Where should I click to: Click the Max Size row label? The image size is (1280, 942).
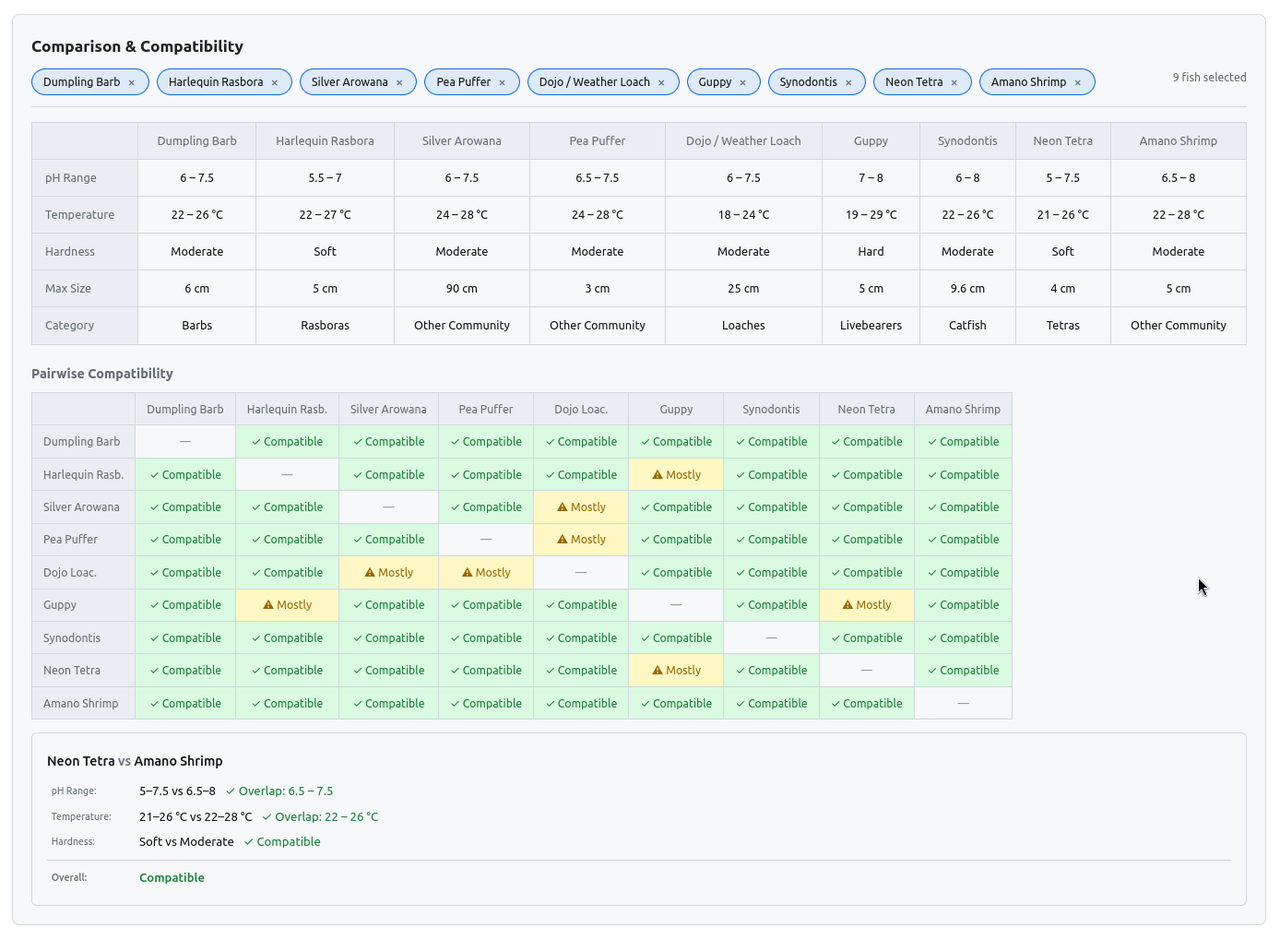pyautogui.click(x=85, y=289)
